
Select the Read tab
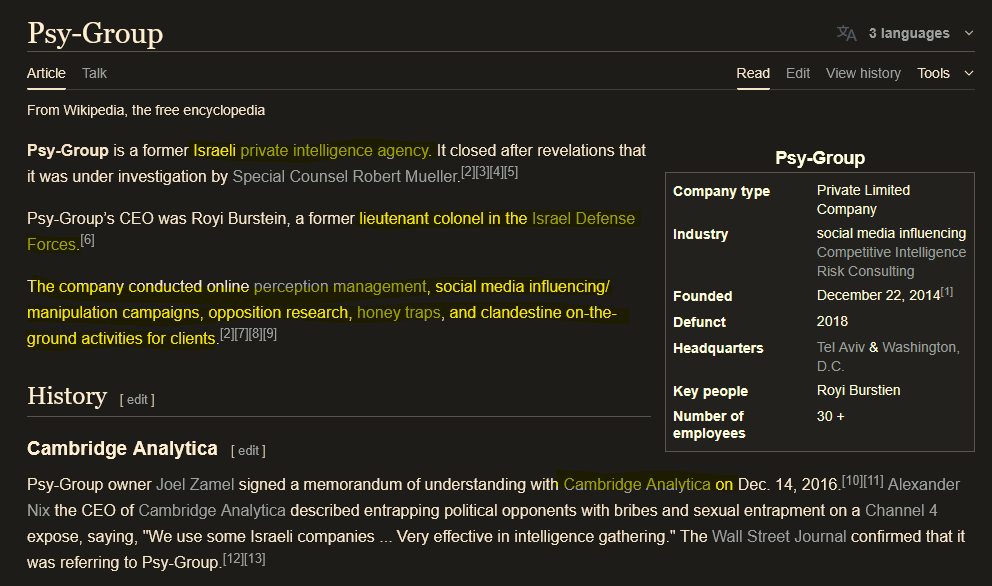(x=753, y=73)
